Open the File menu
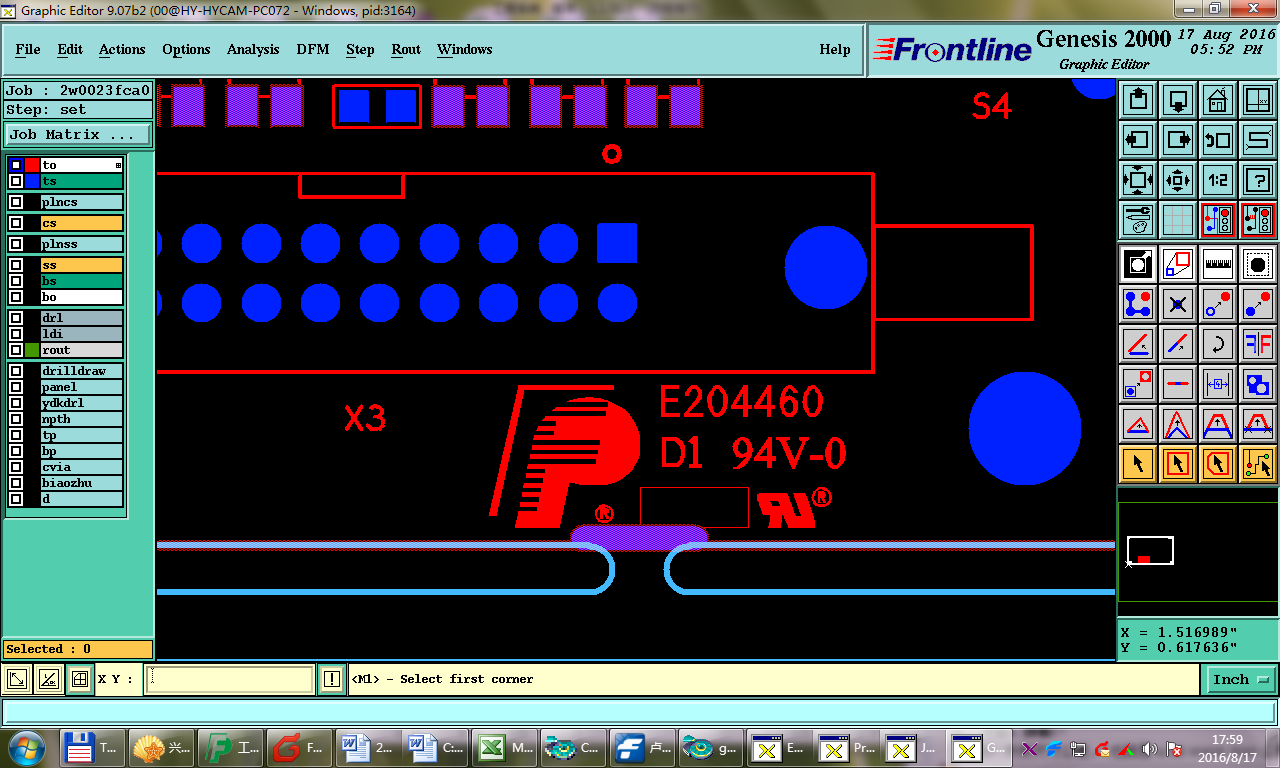Screen dimensions: 1280x768 point(28,49)
